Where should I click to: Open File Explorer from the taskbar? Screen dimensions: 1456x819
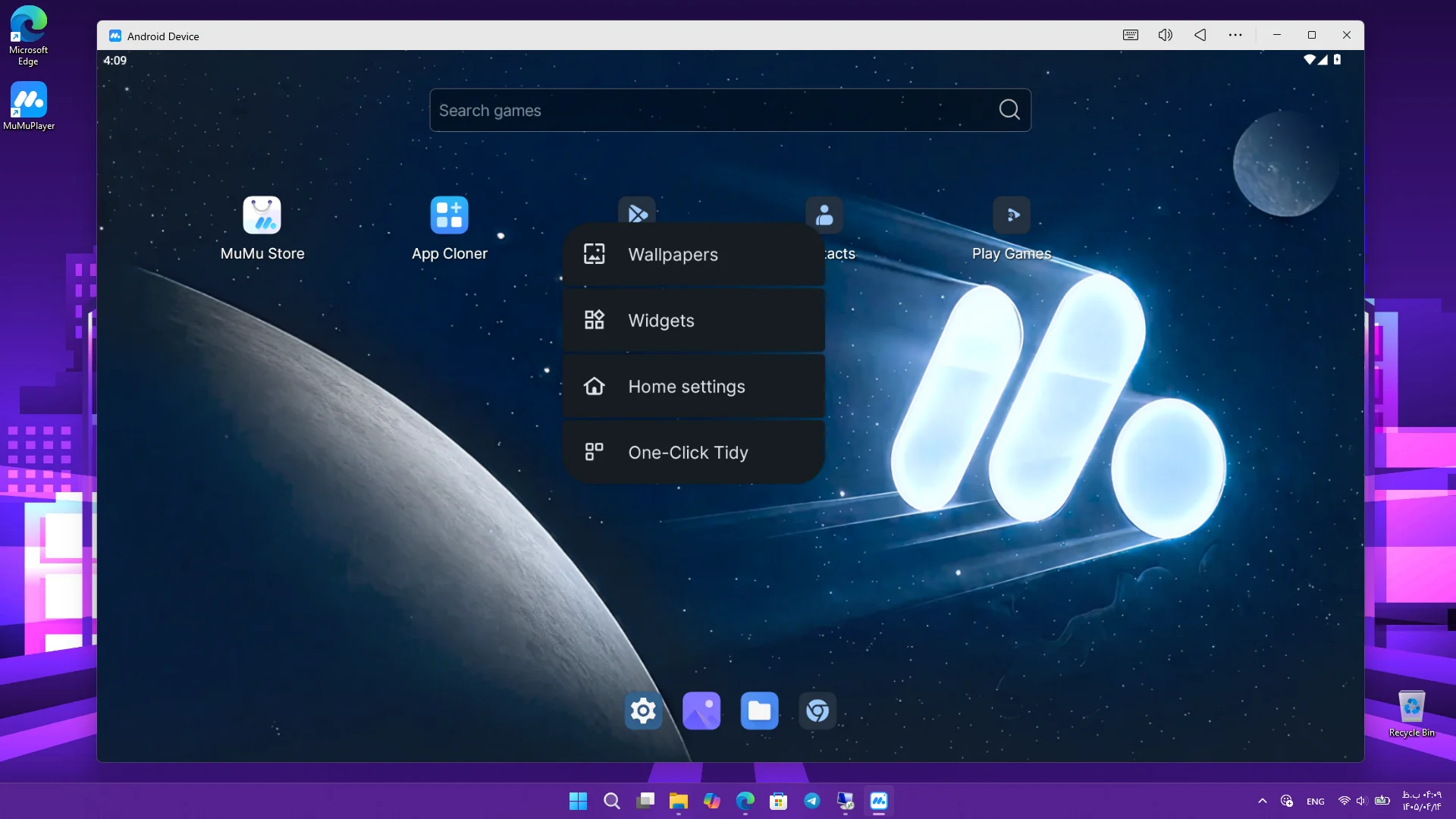tap(679, 801)
